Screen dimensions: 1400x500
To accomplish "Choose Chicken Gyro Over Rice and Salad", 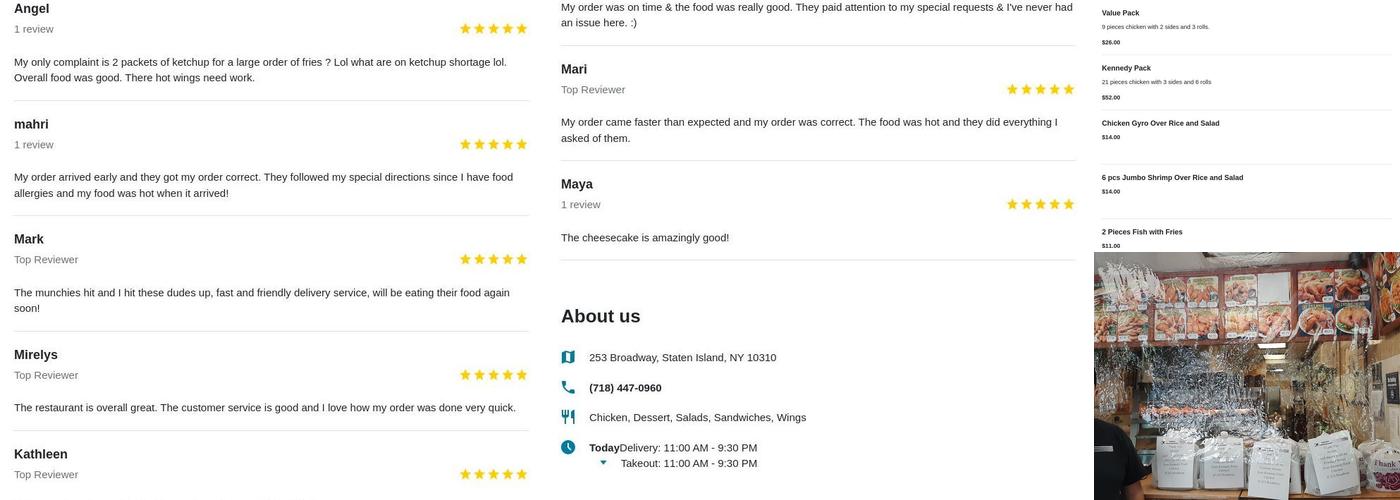I will [x=1160, y=123].
